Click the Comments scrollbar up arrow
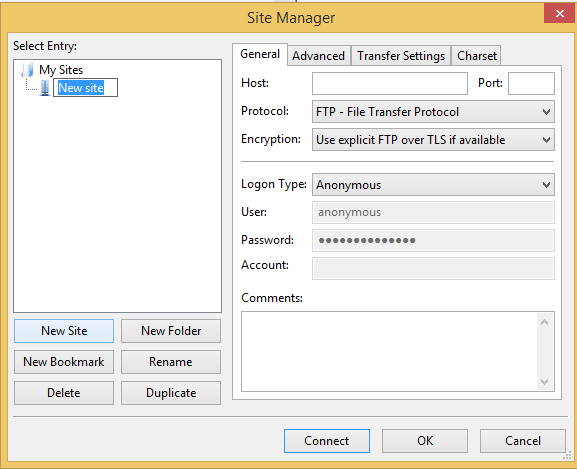Image resolution: width=577 pixels, height=469 pixels. point(545,322)
